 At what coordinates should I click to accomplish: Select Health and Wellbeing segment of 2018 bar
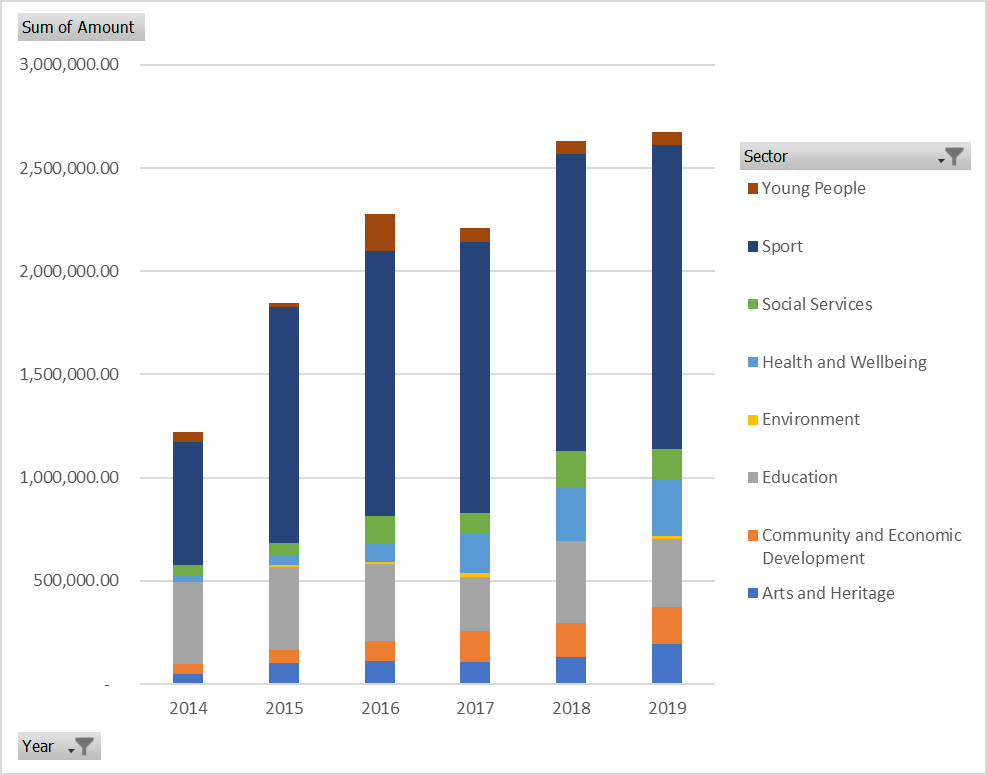pos(571,514)
